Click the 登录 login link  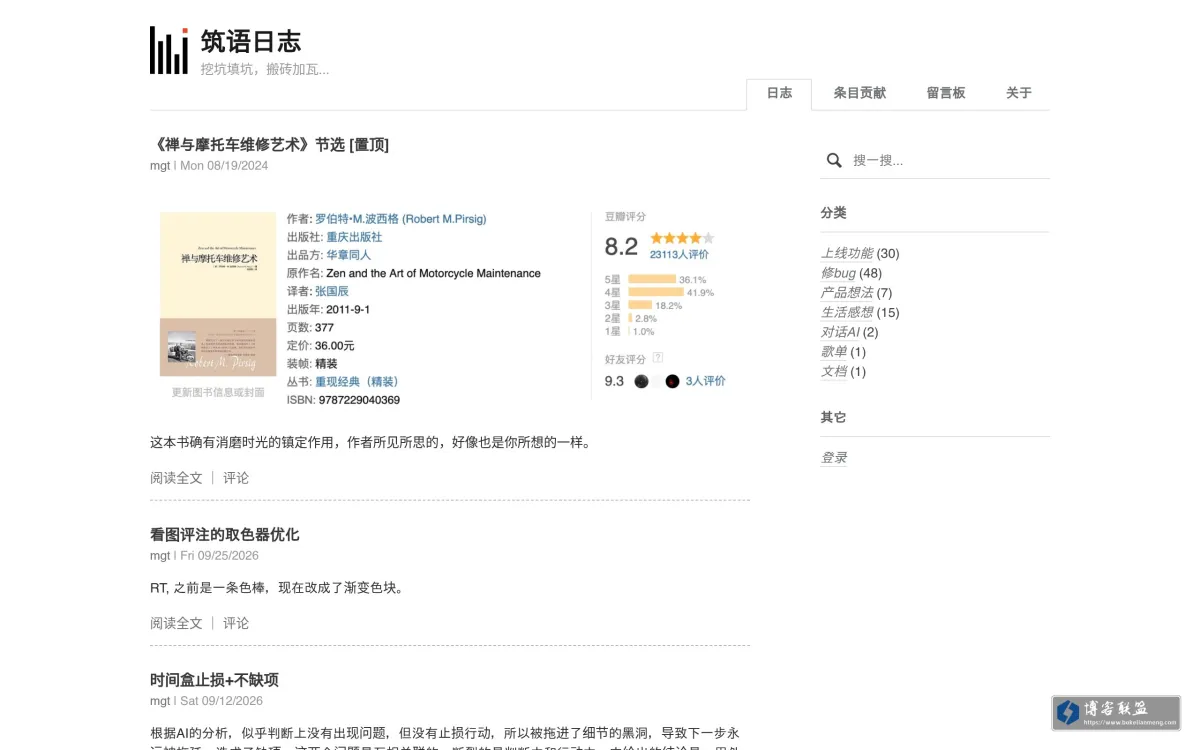(x=834, y=457)
